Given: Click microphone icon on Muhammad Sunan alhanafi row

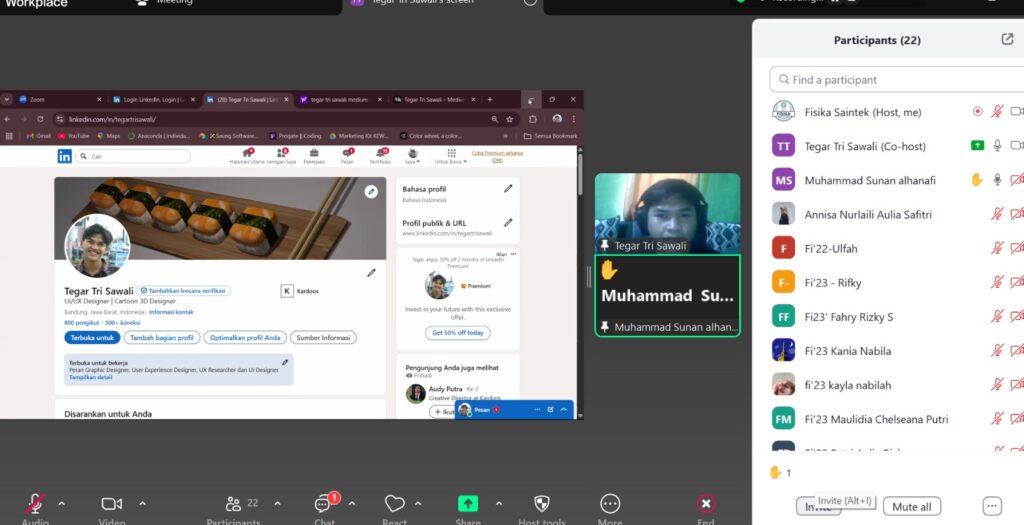Looking at the screenshot, I should tap(997, 180).
